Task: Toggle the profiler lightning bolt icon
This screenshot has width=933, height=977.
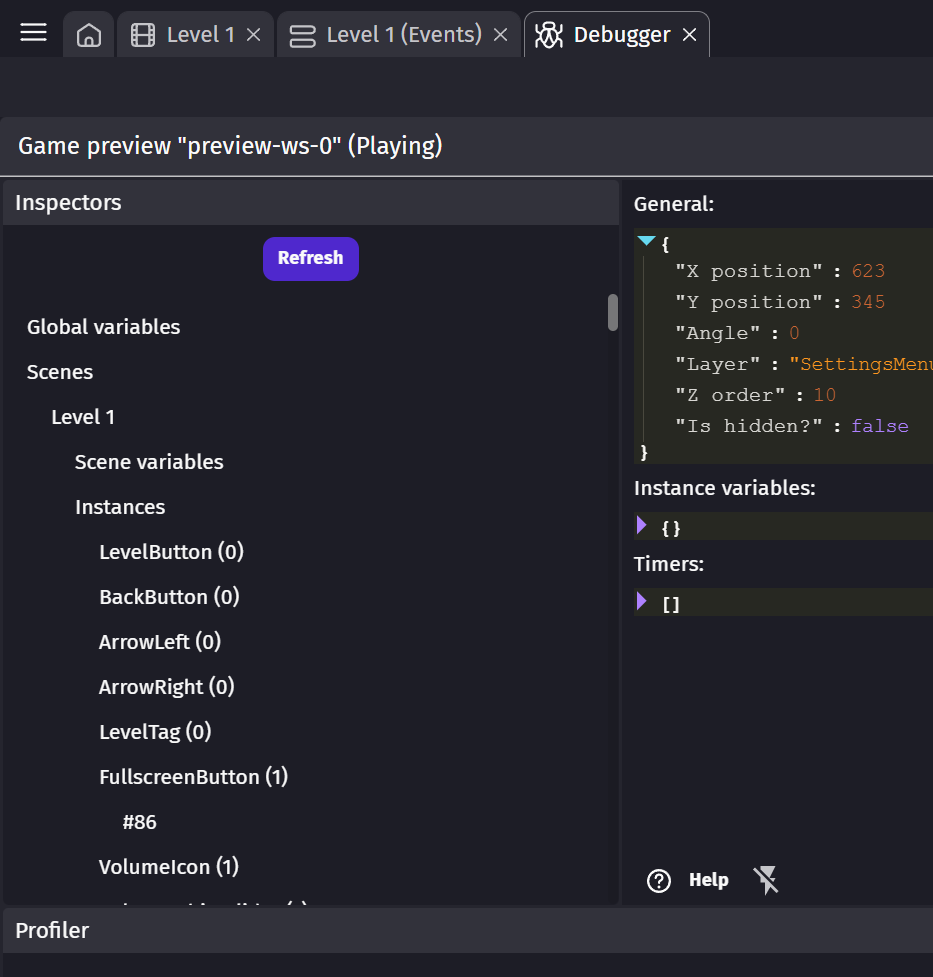Action: [766, 881]
